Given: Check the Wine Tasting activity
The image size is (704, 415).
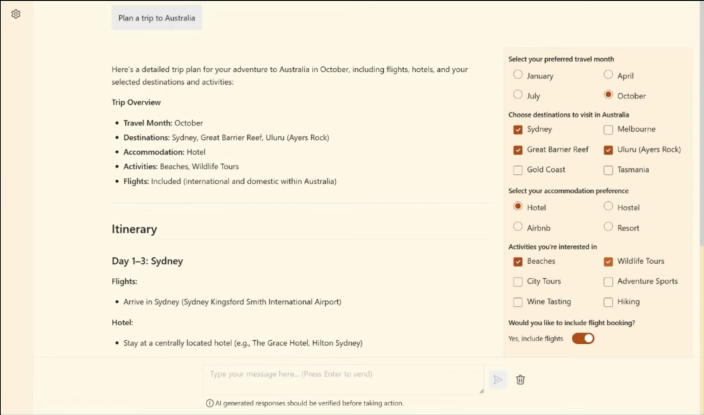Looking at the screenshot, I should pos(518,302).
